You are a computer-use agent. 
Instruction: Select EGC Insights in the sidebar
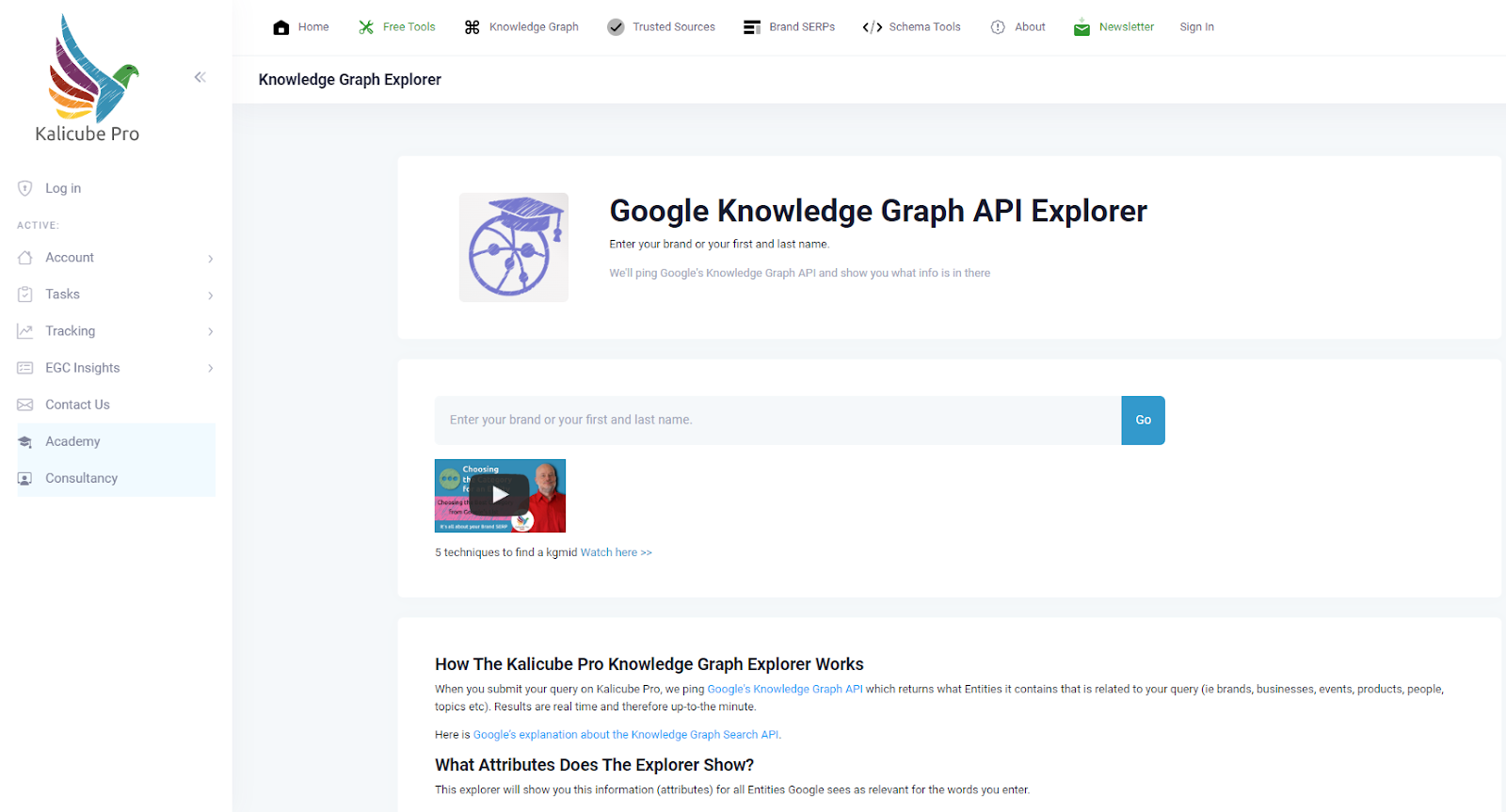click(x=83, y=368)
